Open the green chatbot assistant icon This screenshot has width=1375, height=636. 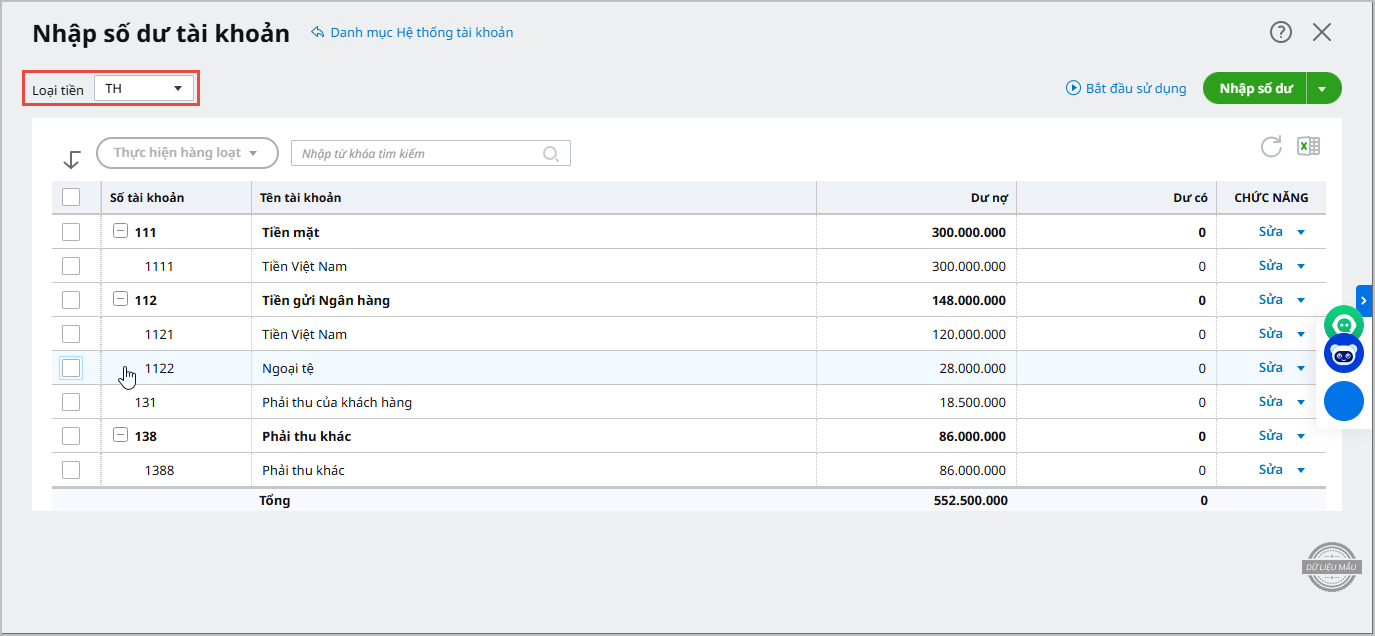pos(1344,324)
